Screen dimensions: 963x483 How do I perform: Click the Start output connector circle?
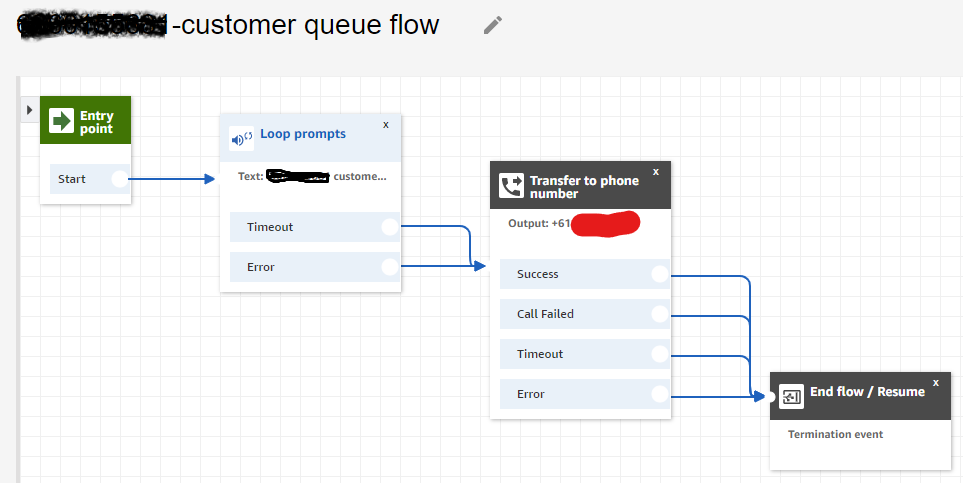120,179
